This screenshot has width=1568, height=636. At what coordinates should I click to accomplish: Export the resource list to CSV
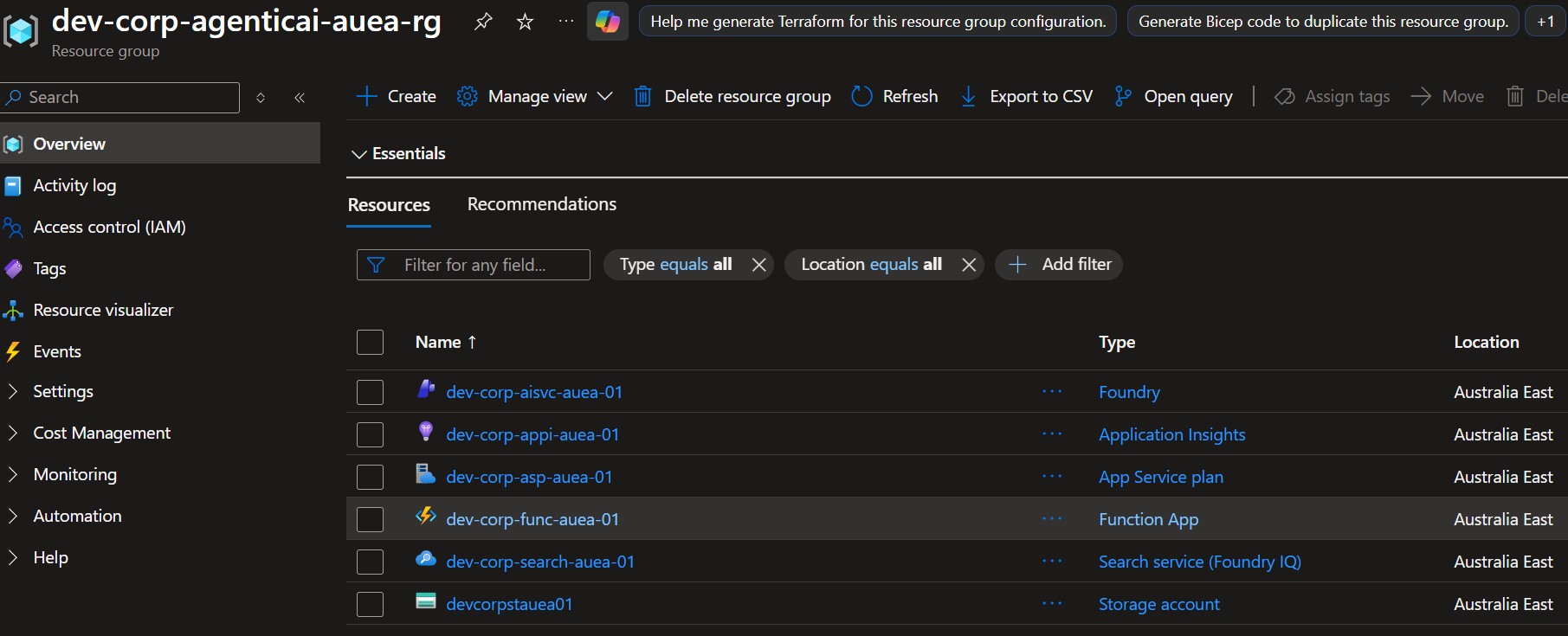click(x=1027, y=96)
